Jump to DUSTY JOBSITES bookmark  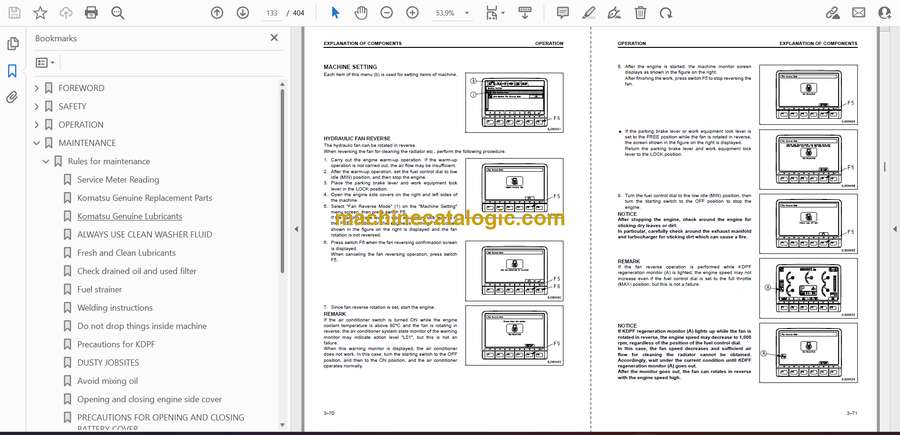coord(108,363)
